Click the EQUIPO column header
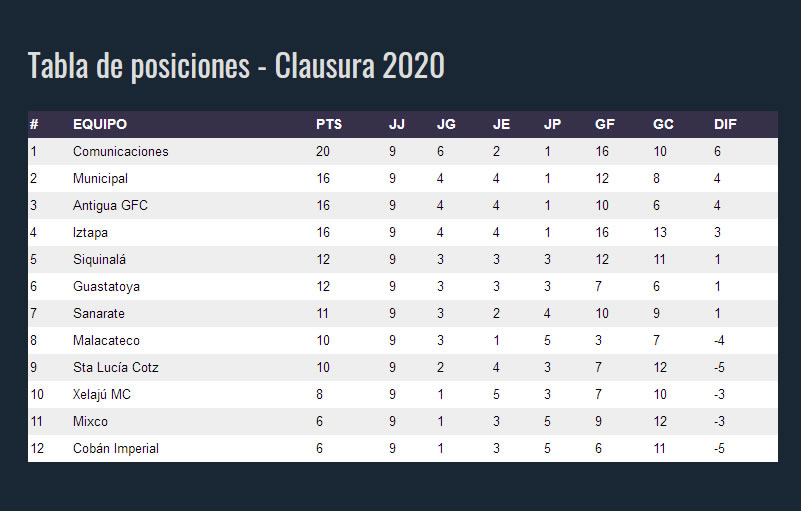Screen dimensions: 801x511 (100, 124)
